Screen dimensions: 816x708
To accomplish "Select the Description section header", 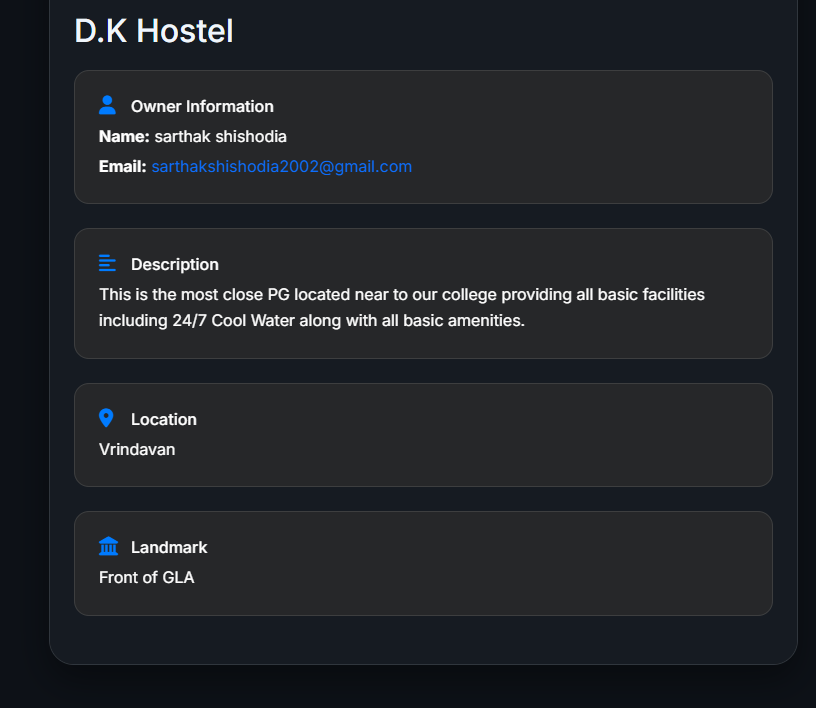I will (175, 264).
